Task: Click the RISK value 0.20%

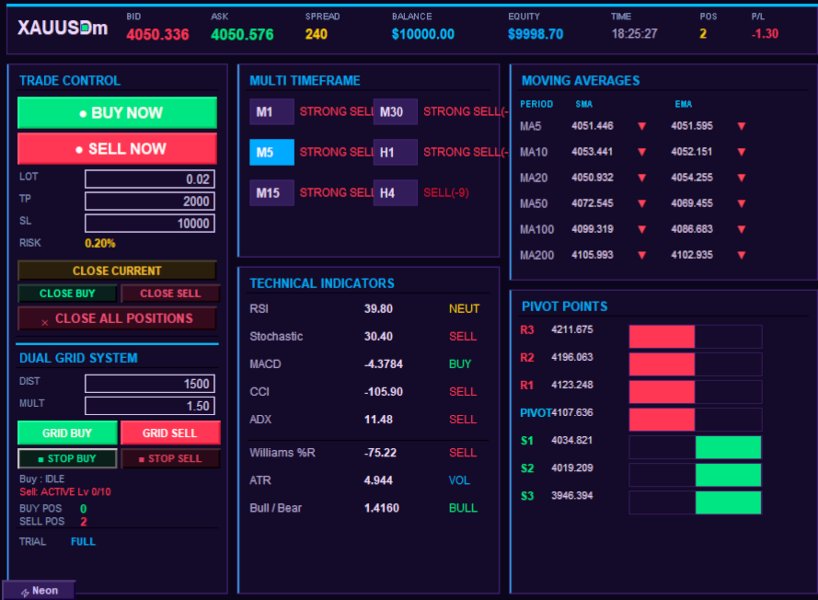Action: (100, 243)
